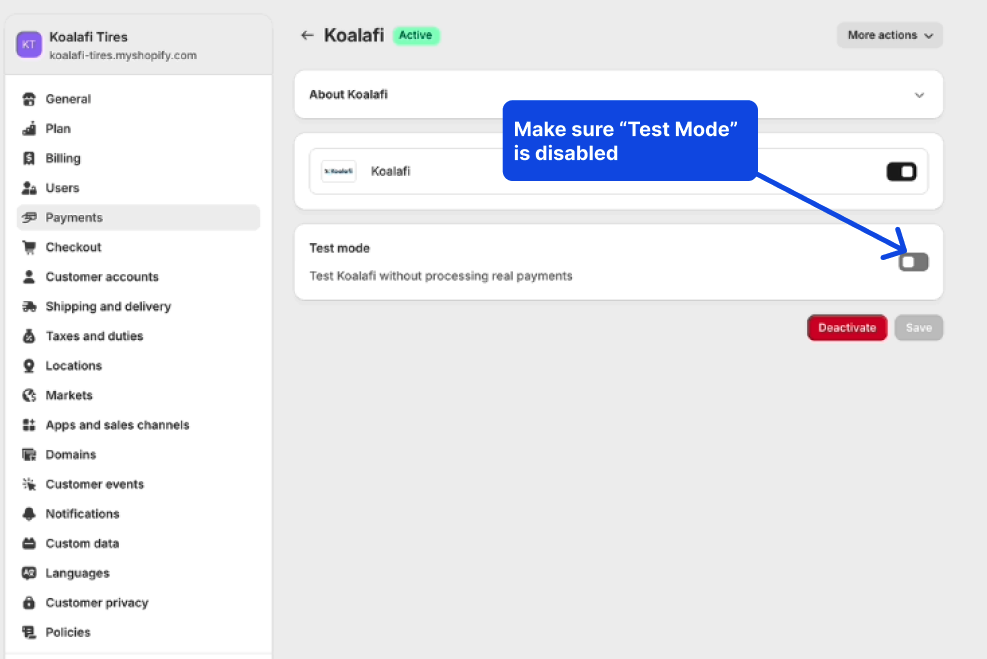Click the Users people icon
The width and height of the screenshot is (987, 659).
pos(29,188)
